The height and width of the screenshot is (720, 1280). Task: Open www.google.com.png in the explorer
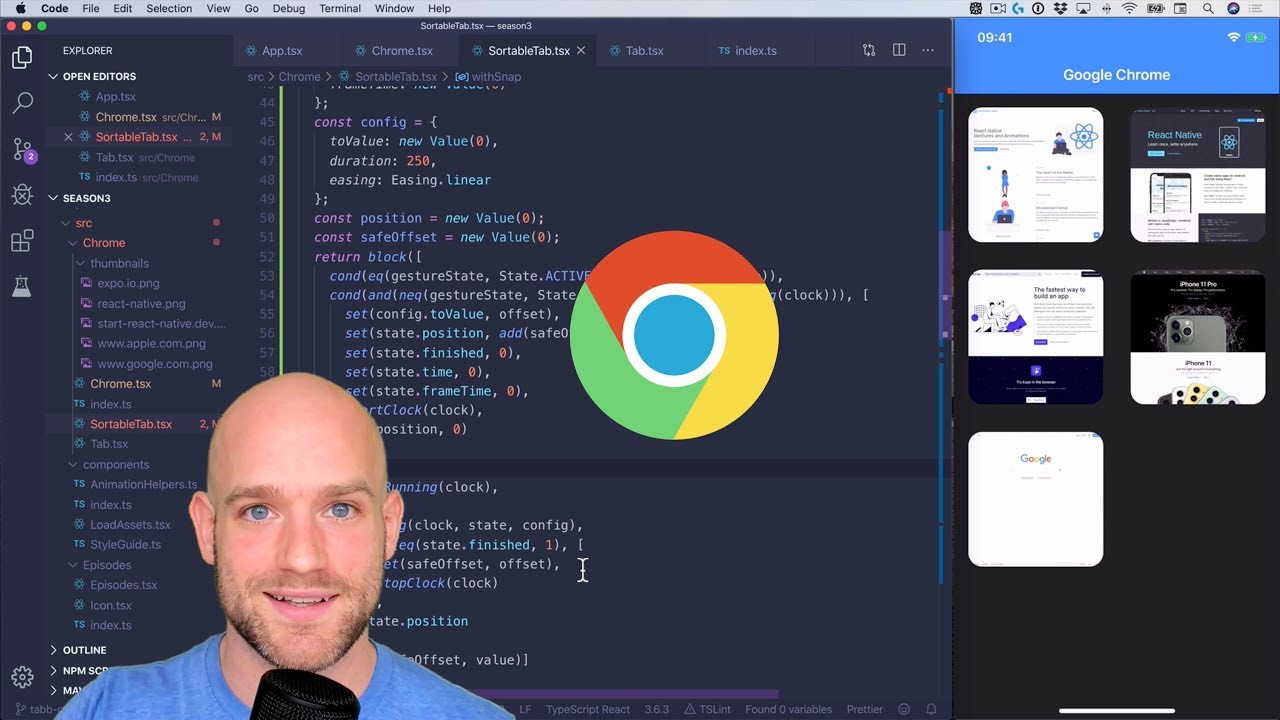pos(154,364)
